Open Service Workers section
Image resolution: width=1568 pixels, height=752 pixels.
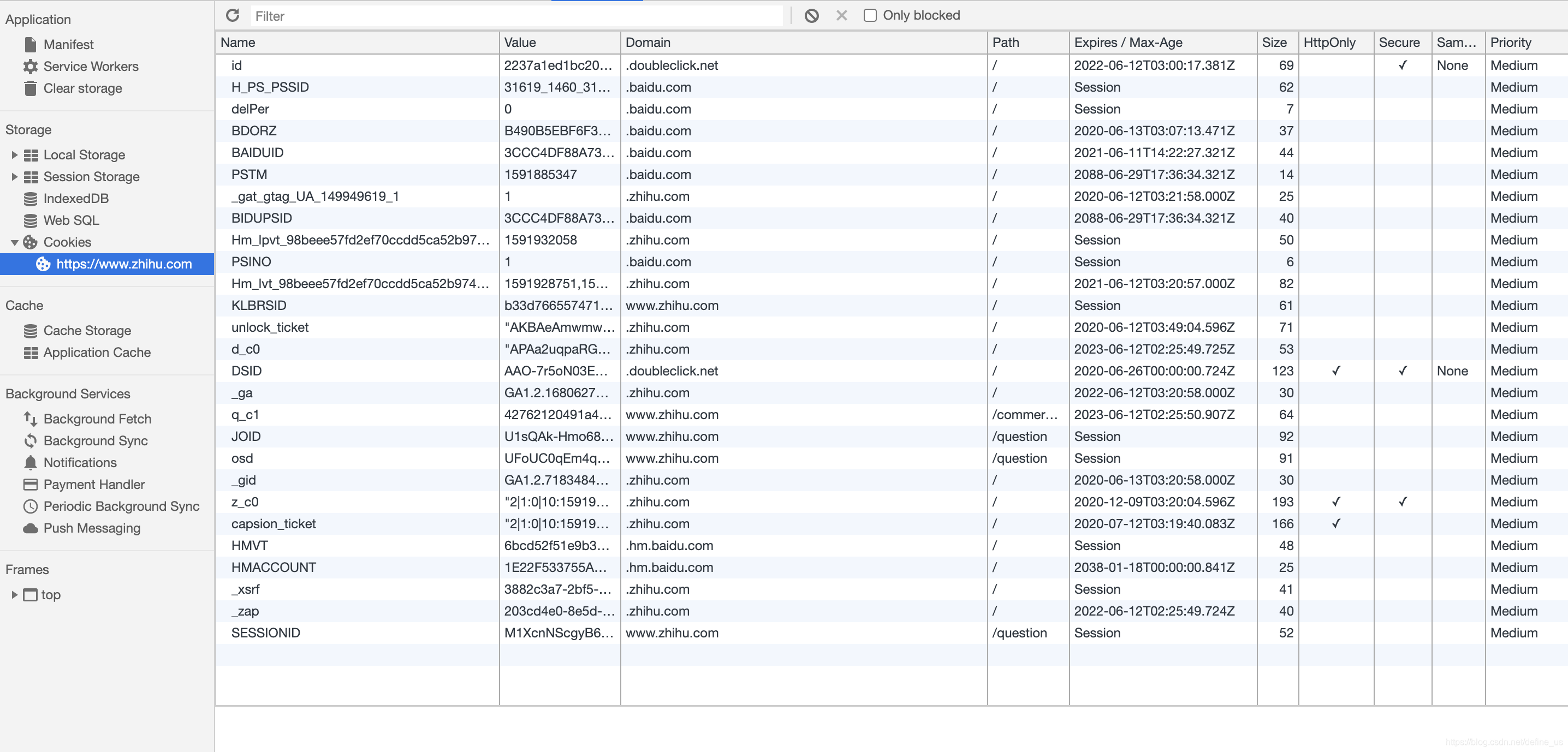pyautogui.click(x=91, y=67)
